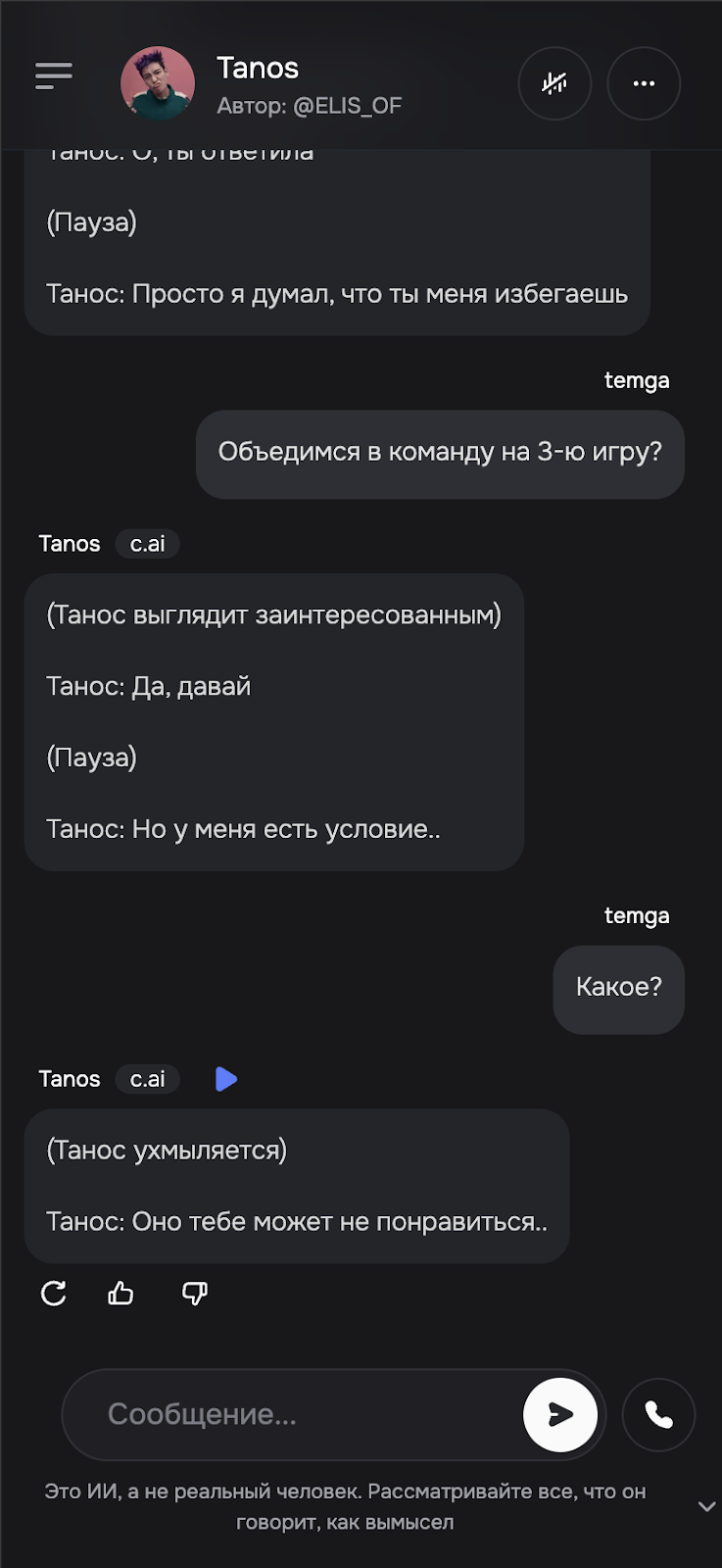This screenshot has height=1568, width=722.
Task: Tap temga's 'Какое?' message bubble
Action: click(x=618, y=989)
